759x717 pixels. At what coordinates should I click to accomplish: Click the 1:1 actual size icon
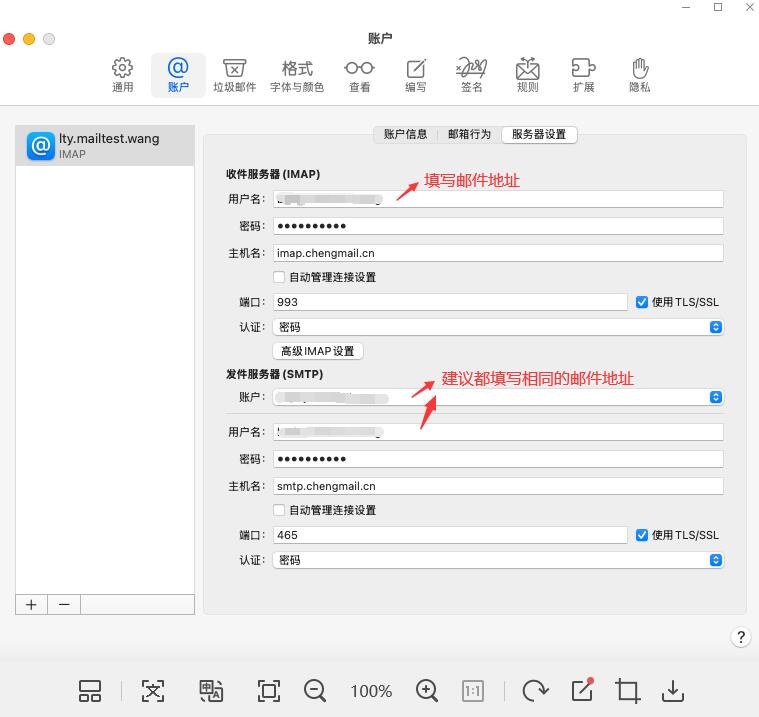(x=472, y=691)
